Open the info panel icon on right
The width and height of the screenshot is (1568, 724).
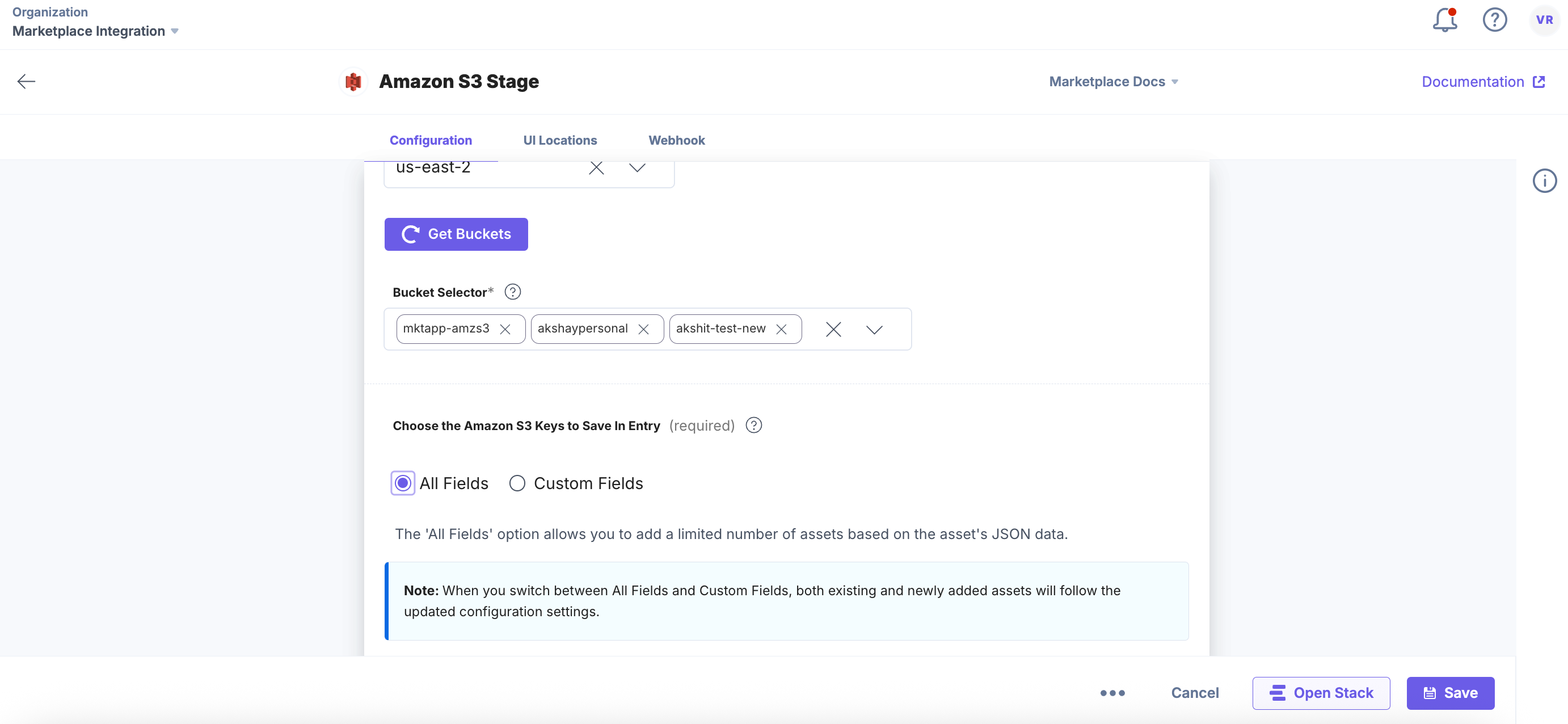point(1544,181)
